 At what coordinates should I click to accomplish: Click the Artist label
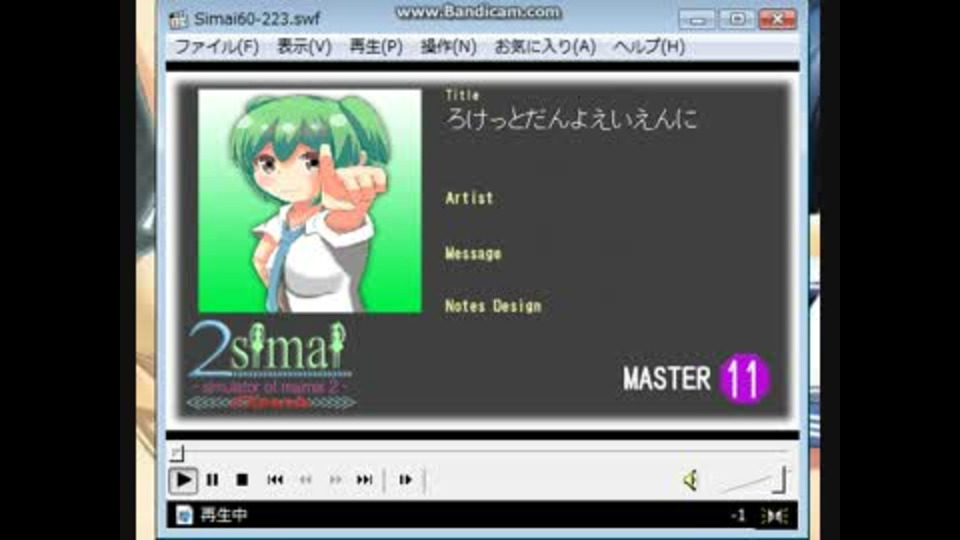470,198
